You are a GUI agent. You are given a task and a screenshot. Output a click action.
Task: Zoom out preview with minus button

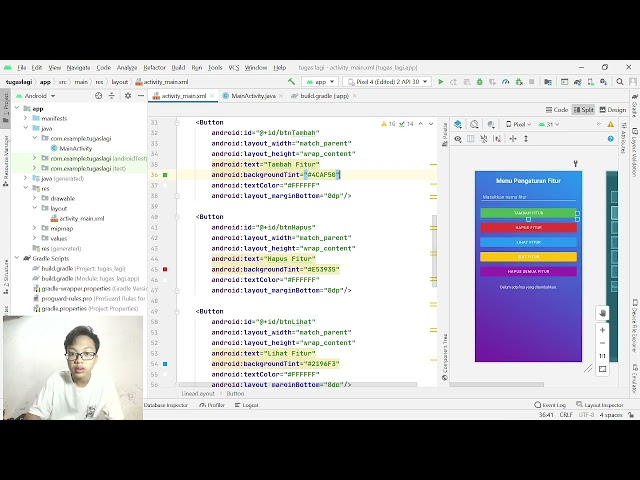[x=602, y=343]
